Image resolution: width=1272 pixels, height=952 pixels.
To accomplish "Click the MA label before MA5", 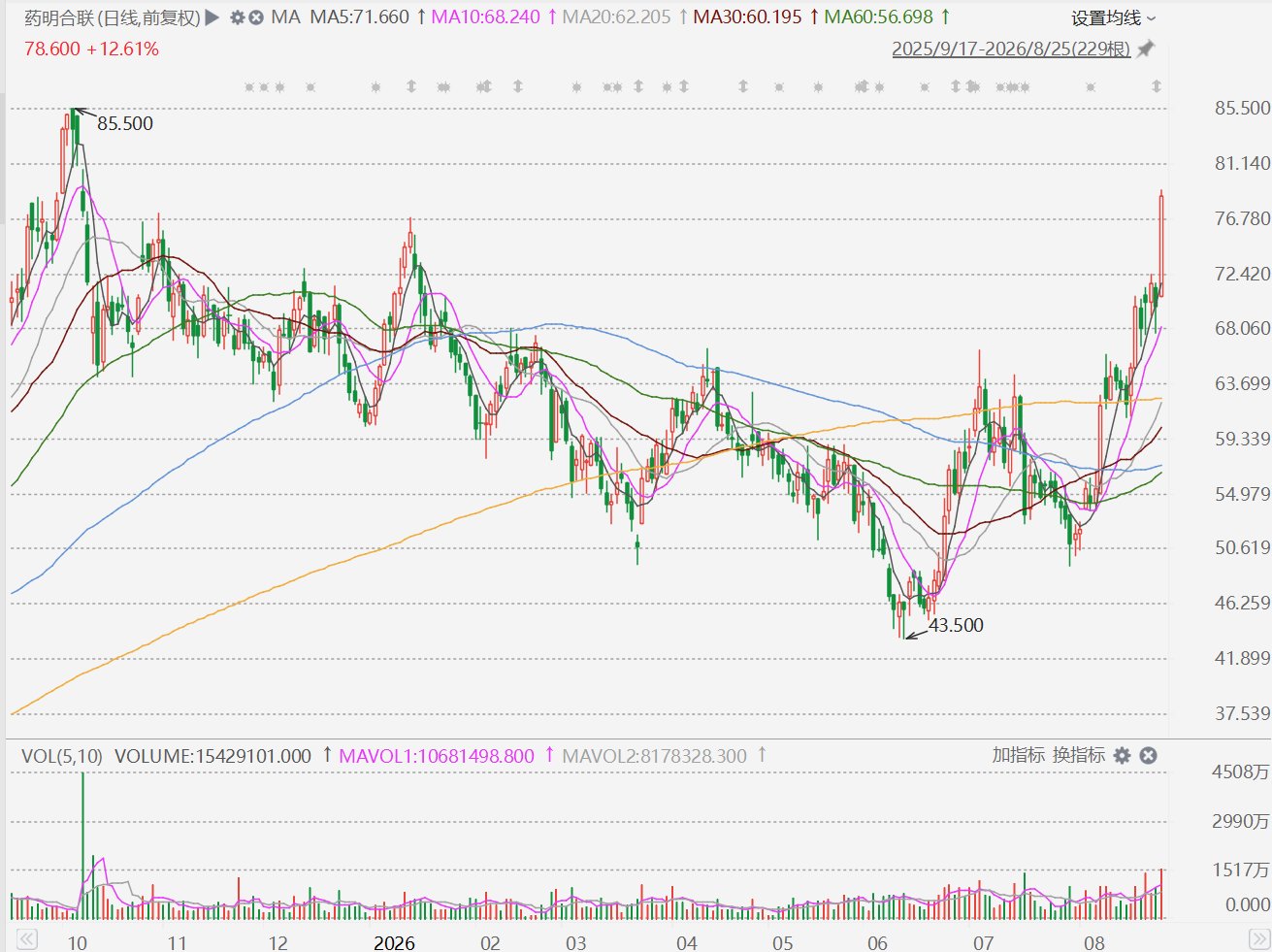I will click(x=285, y=17).
